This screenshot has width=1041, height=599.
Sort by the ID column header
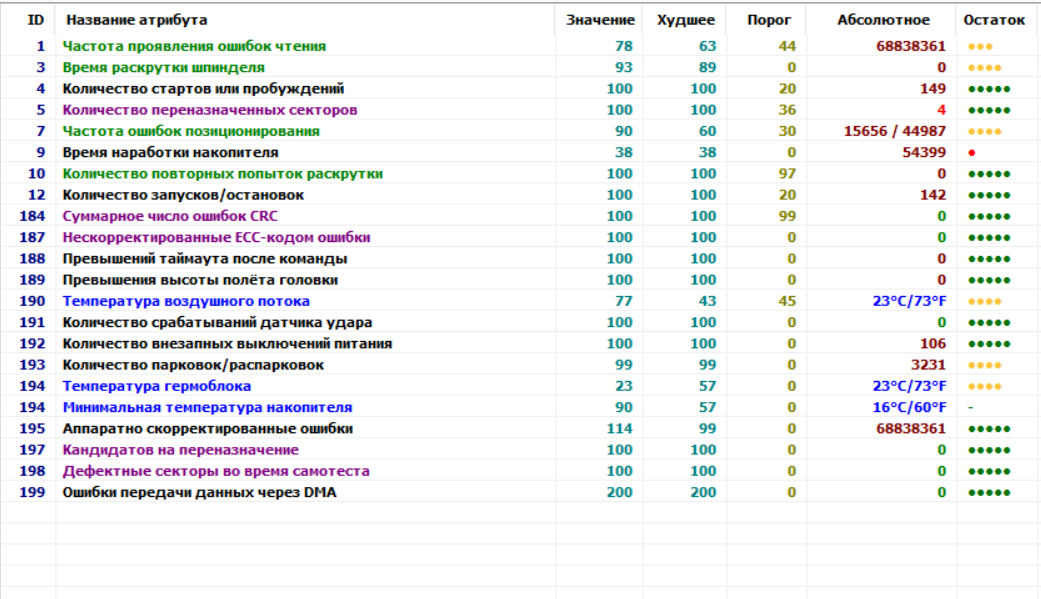[x=35, y=20]
